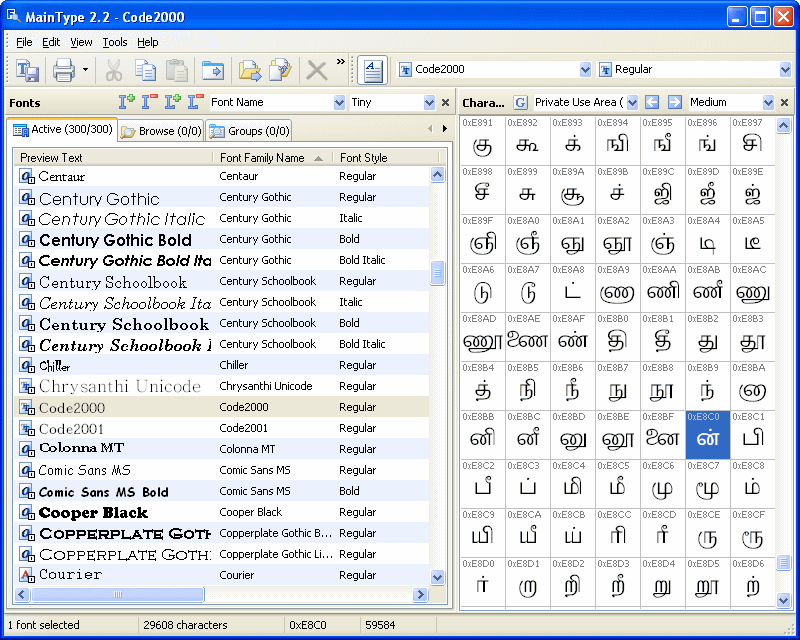
Task: Click the character grid scrollbar thumb
Action: (784, 562)
